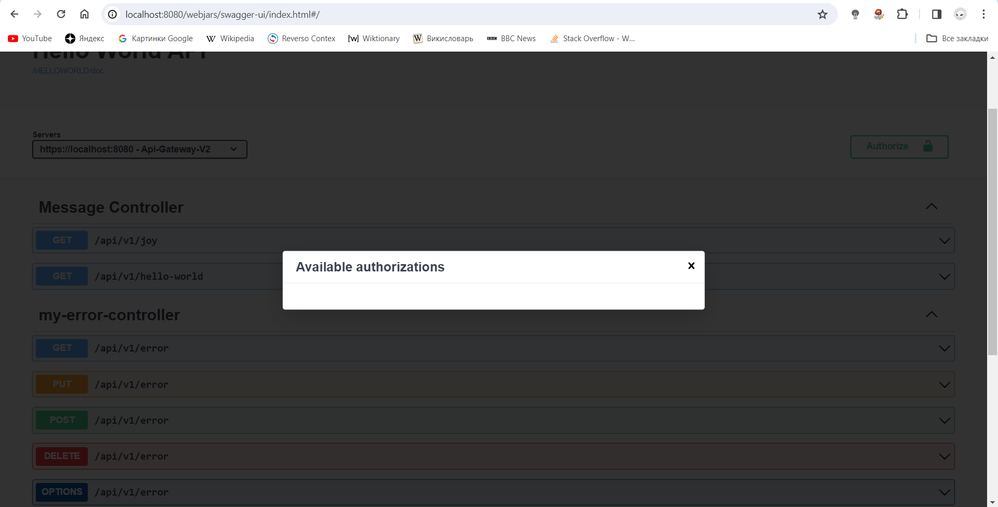998x507 pixels.
Task: View site information icon
Action: point(112,14)
